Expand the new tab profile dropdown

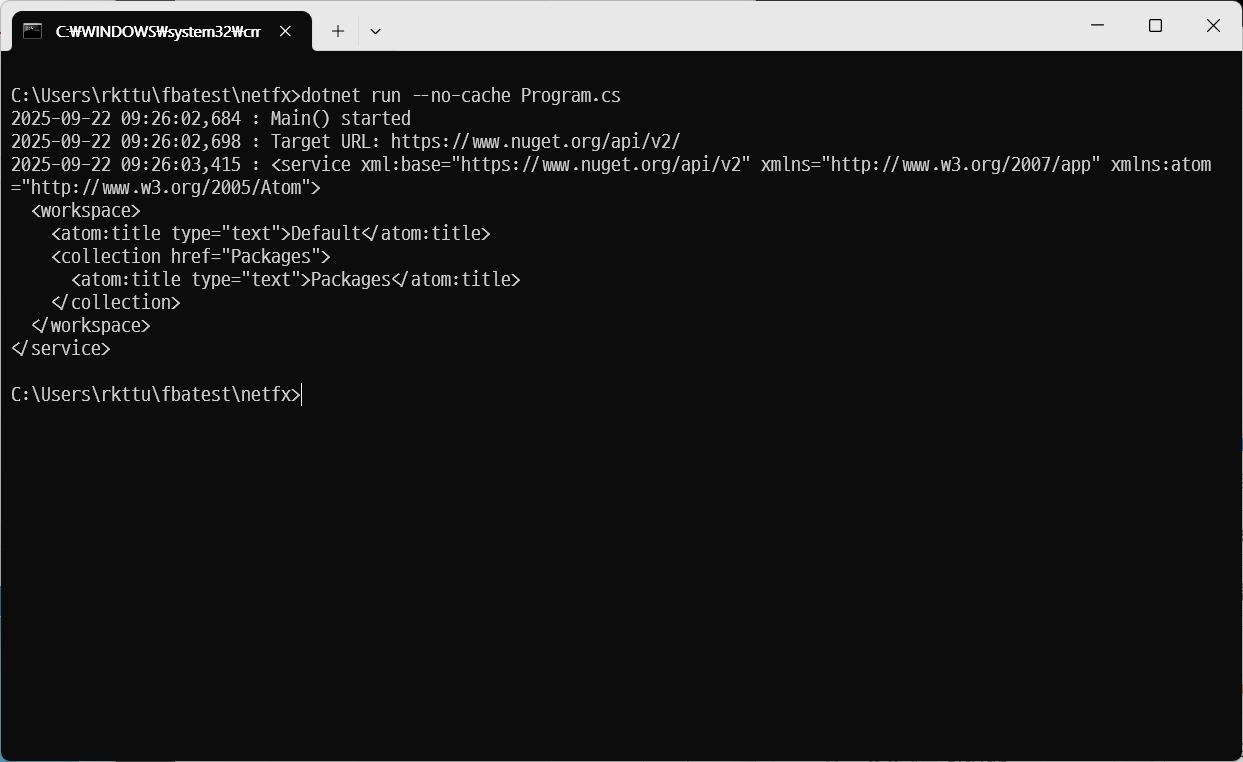pyautogui.click(x=375, y=31)
